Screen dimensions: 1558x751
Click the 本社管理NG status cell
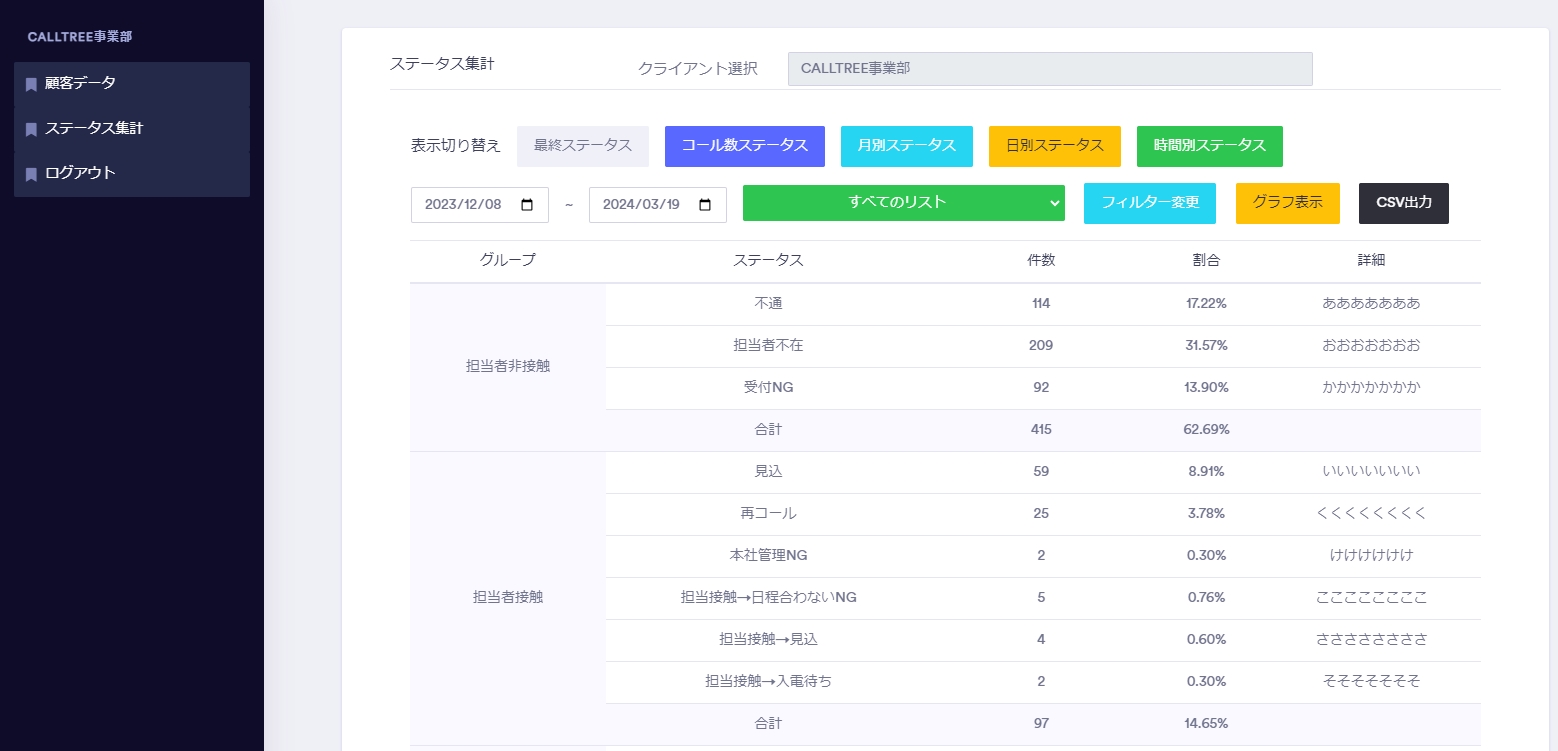click(x=768, y=556)
